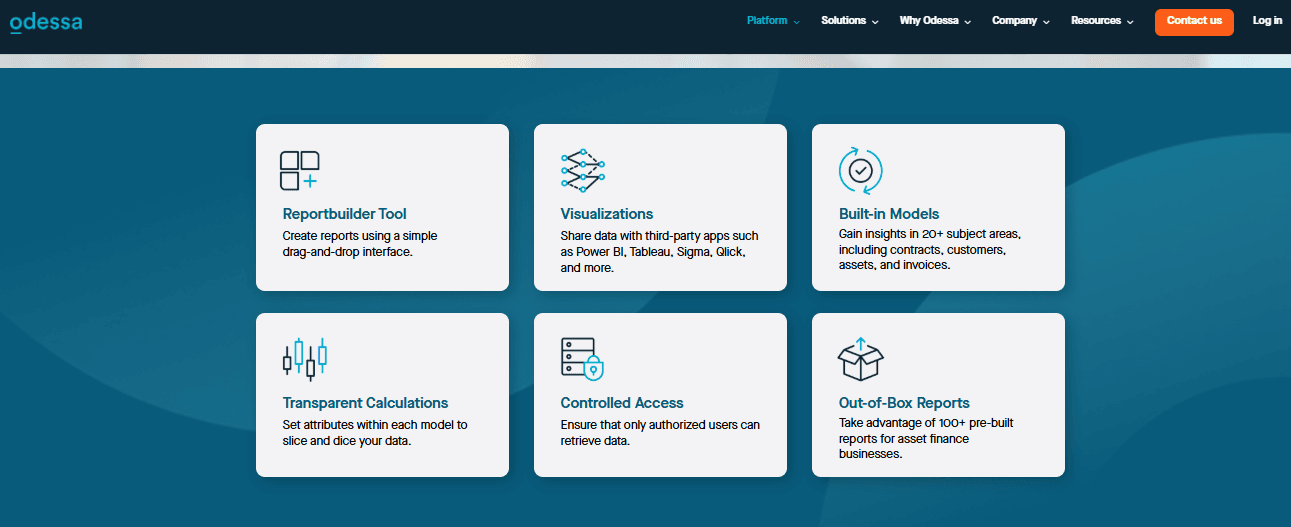This screenshot has height=527, width=1291.
Task: Click the Log in link
Action: coord(1267,21)
